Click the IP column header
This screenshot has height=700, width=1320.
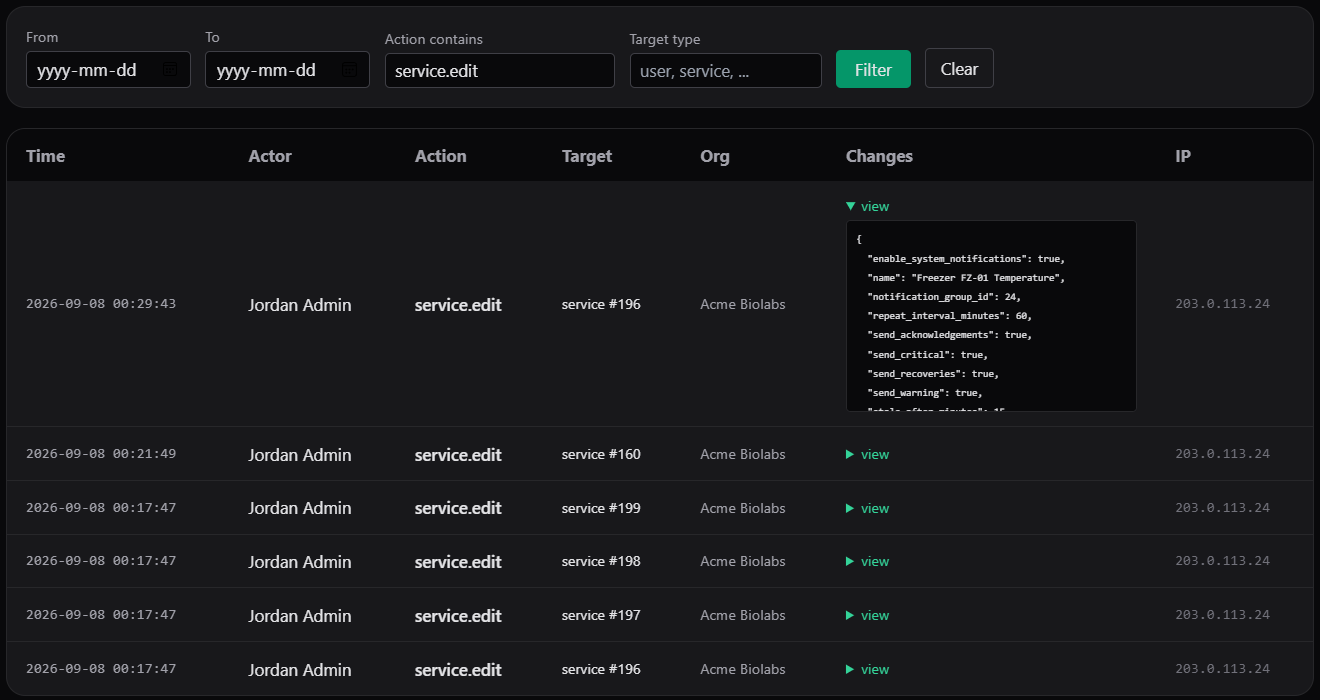click(1183, 156)
